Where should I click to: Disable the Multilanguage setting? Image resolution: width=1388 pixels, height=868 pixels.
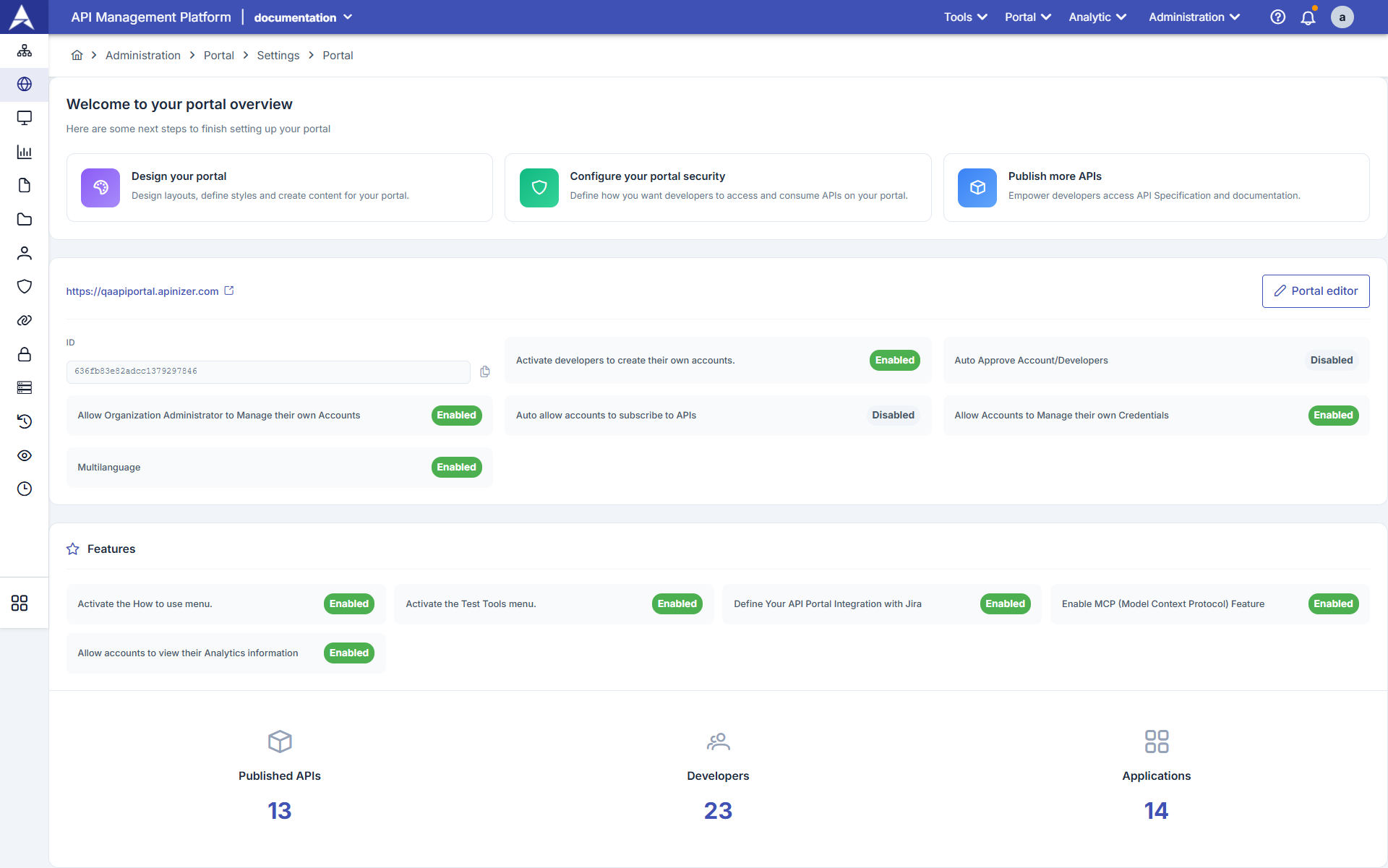point(456,467)
